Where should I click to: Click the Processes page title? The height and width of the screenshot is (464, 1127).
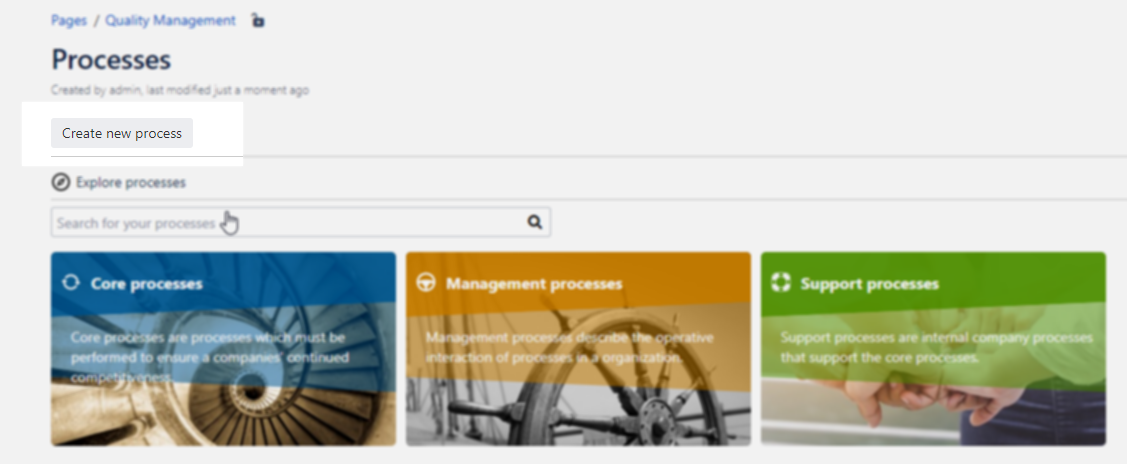tap(111, 60)
